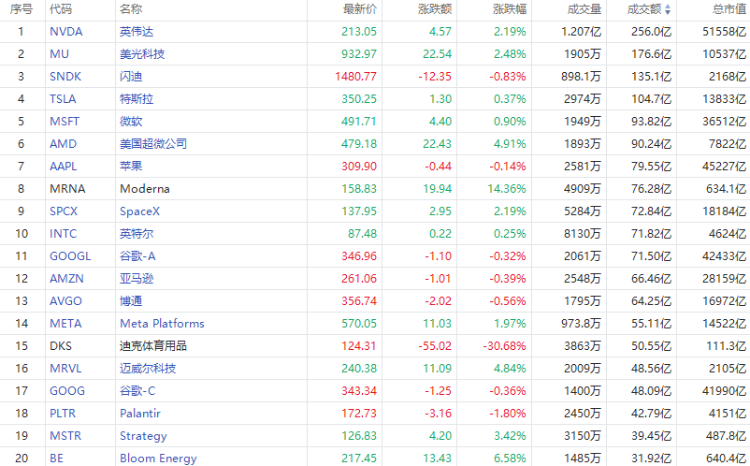Open the Bloom Energy name link
This screenshot has width=750, height=466.
tap(158, 459)
